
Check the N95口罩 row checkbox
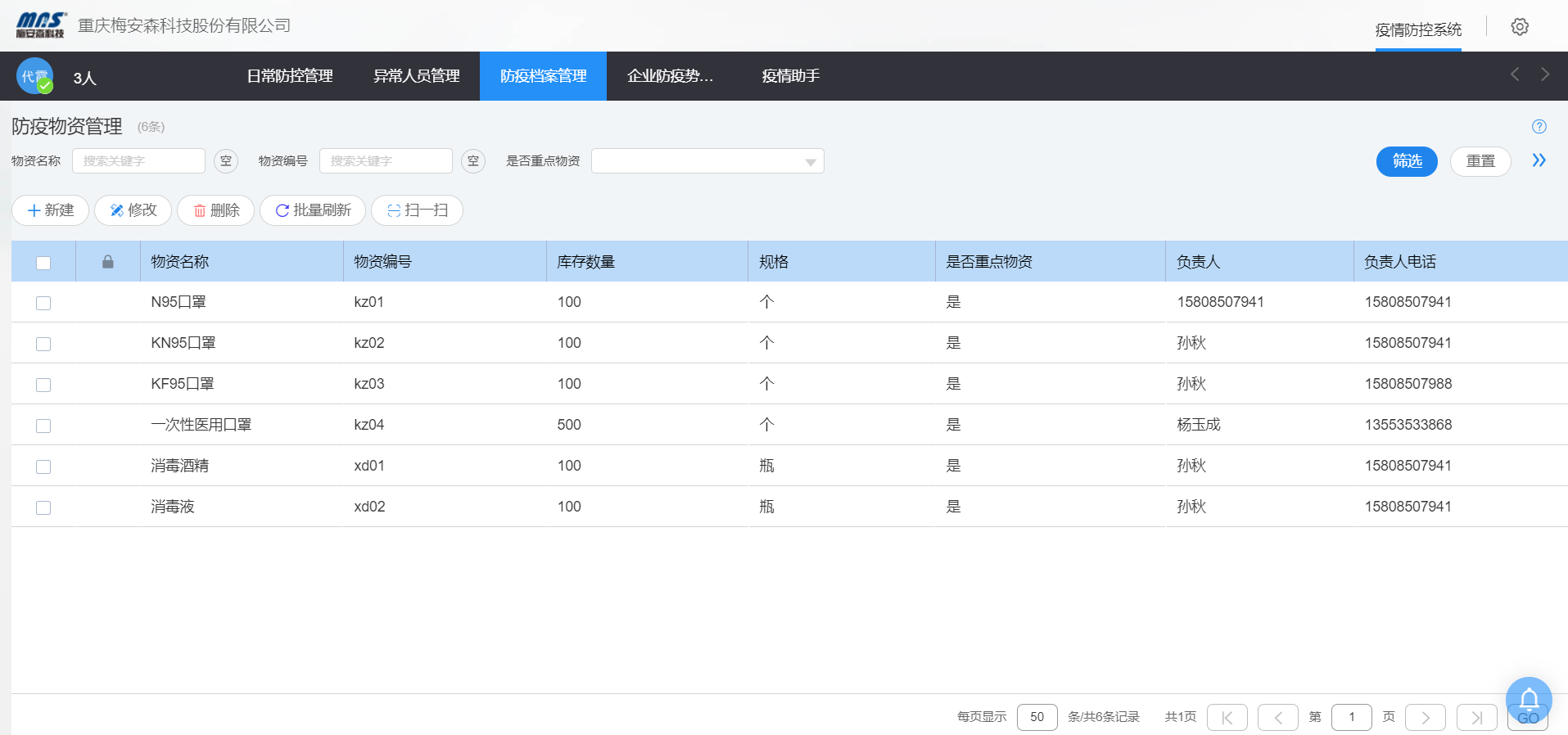[43, 303]
